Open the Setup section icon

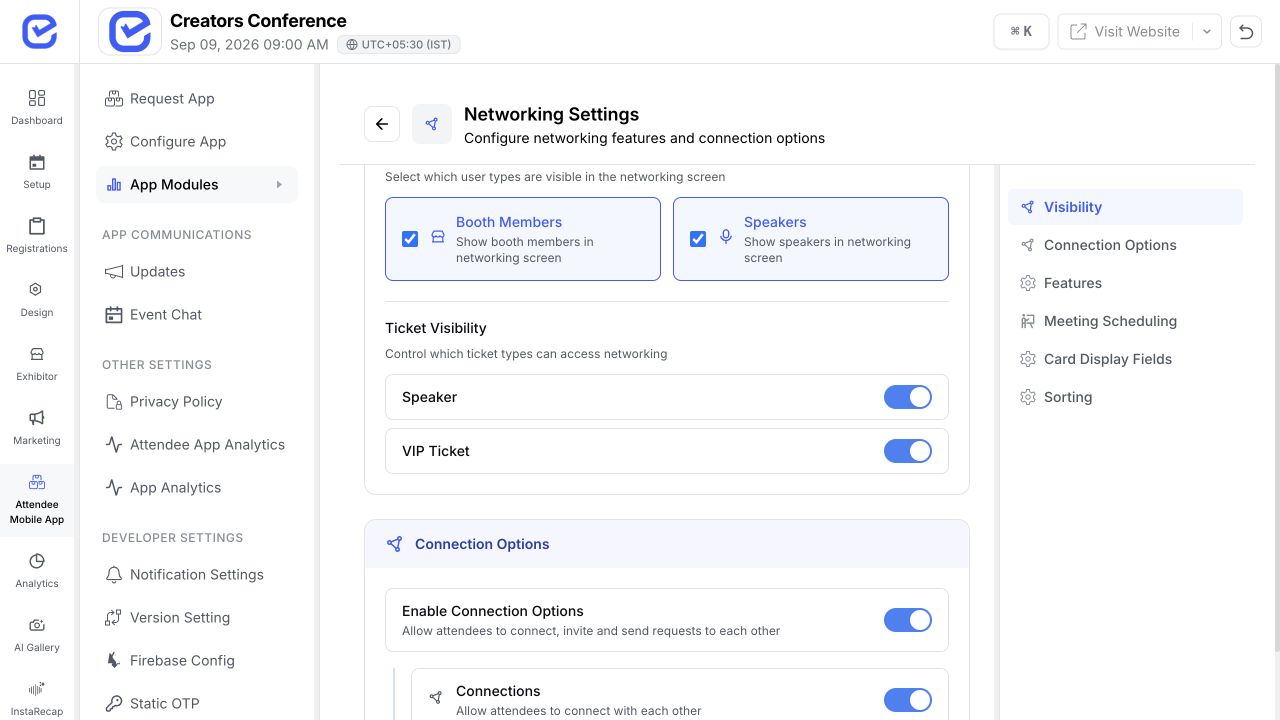coord(37,171)
